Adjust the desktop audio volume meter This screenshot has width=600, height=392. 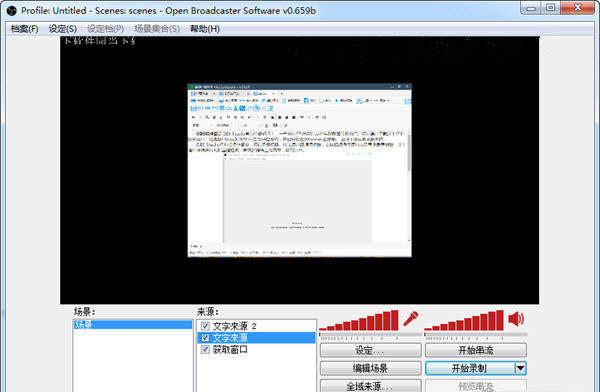click(464, 320)
